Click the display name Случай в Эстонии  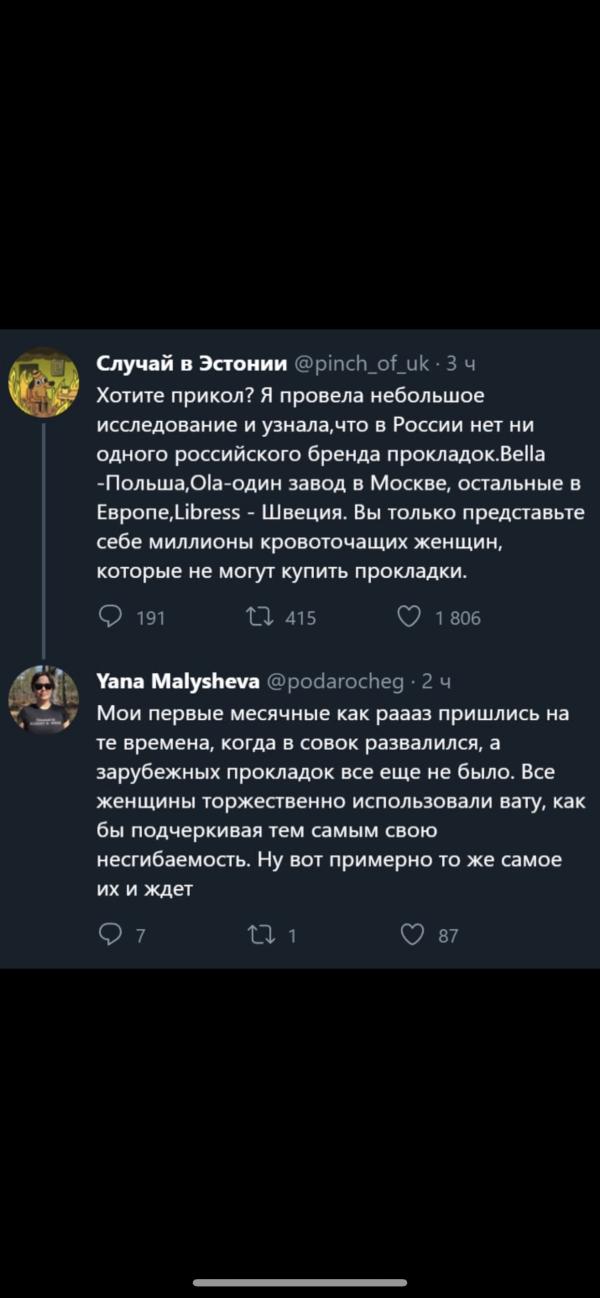coord(192,363)
